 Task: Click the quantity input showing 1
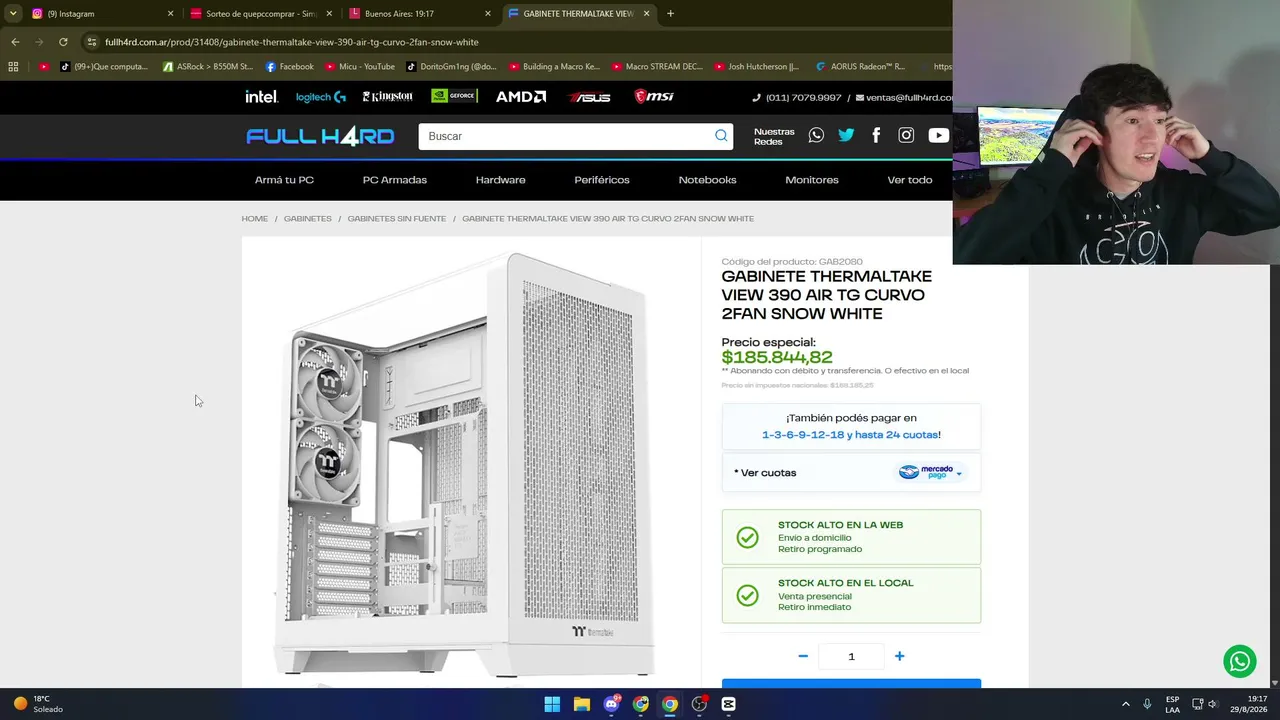pos(851,656)
